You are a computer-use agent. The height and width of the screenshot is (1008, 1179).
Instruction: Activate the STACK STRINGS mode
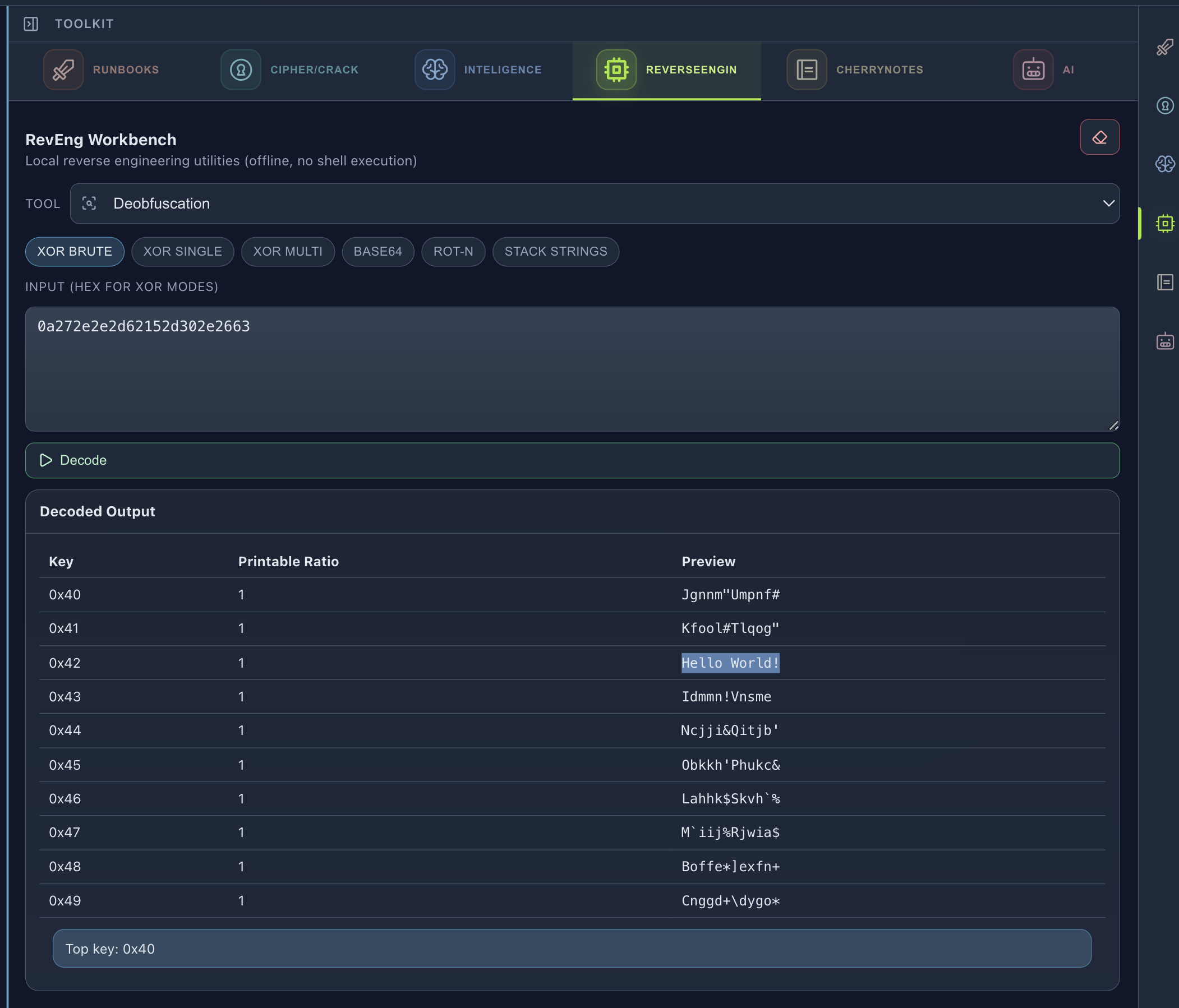point(555,251)
